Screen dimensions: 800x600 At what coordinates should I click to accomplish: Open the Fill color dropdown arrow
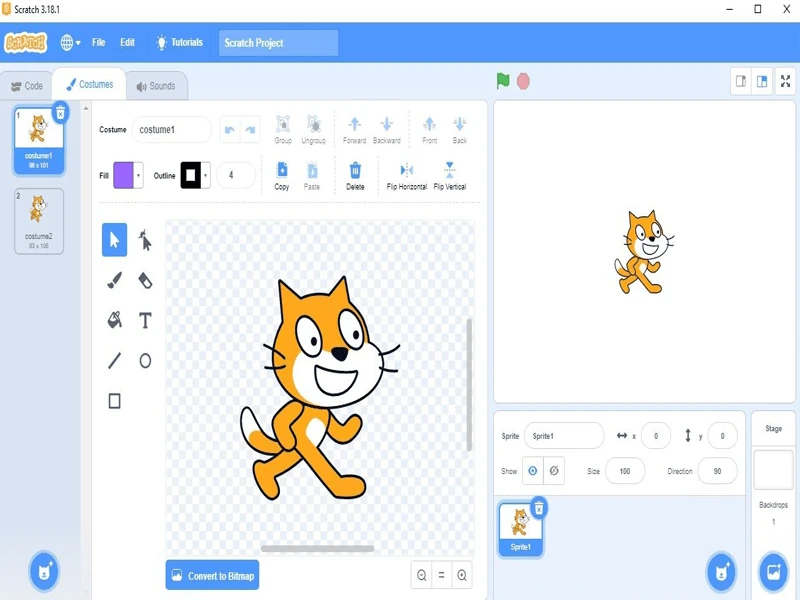138,176
